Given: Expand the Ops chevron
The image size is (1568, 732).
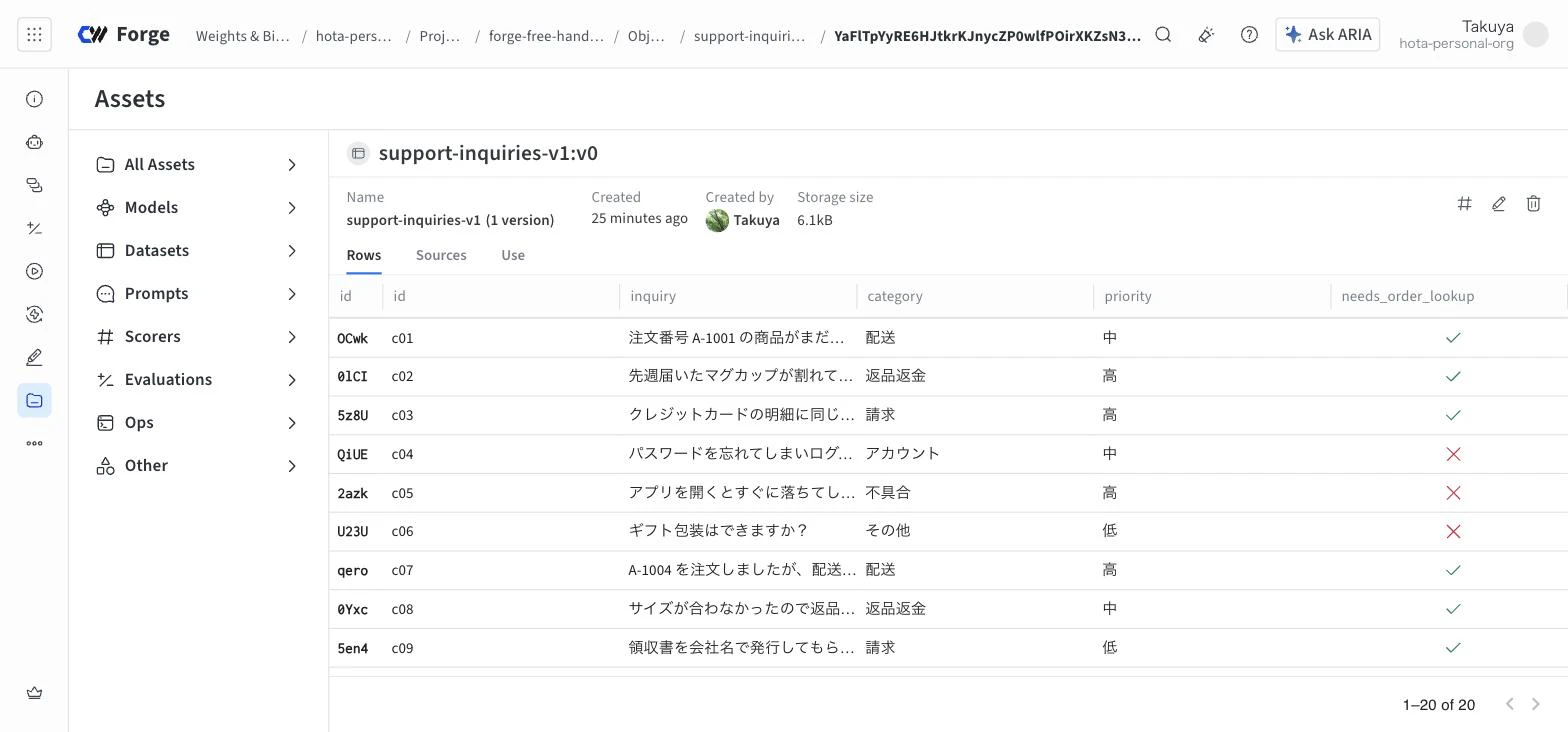Looking at the screenshot, I should (292, 423).
